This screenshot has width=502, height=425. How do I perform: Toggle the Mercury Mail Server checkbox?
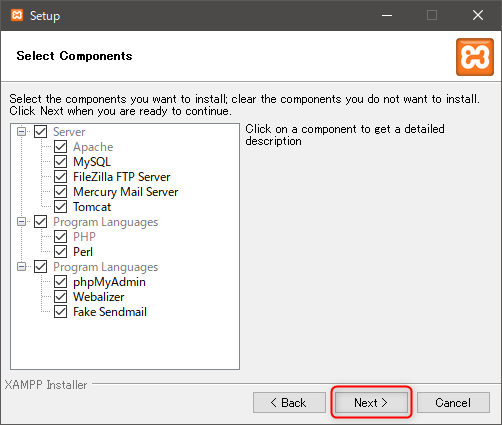point(60,192)
